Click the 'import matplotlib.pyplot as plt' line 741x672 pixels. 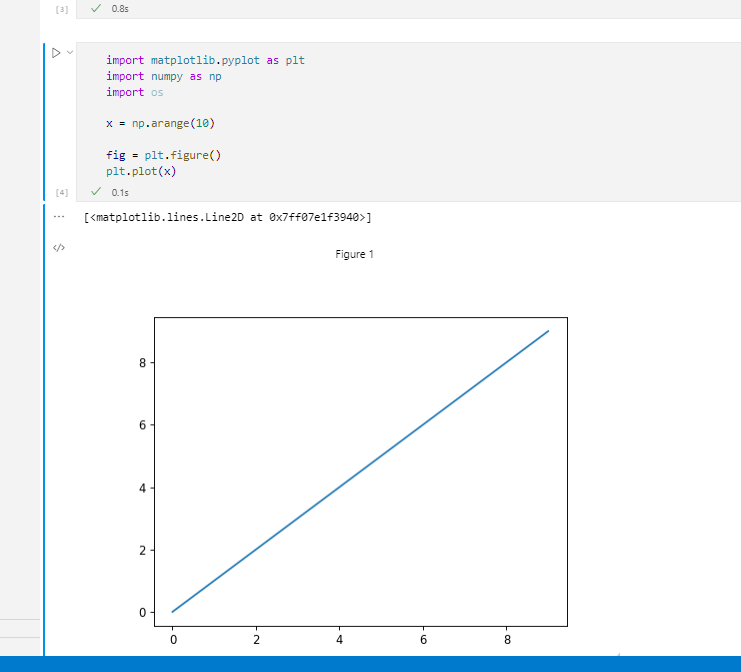coord(205,60)
